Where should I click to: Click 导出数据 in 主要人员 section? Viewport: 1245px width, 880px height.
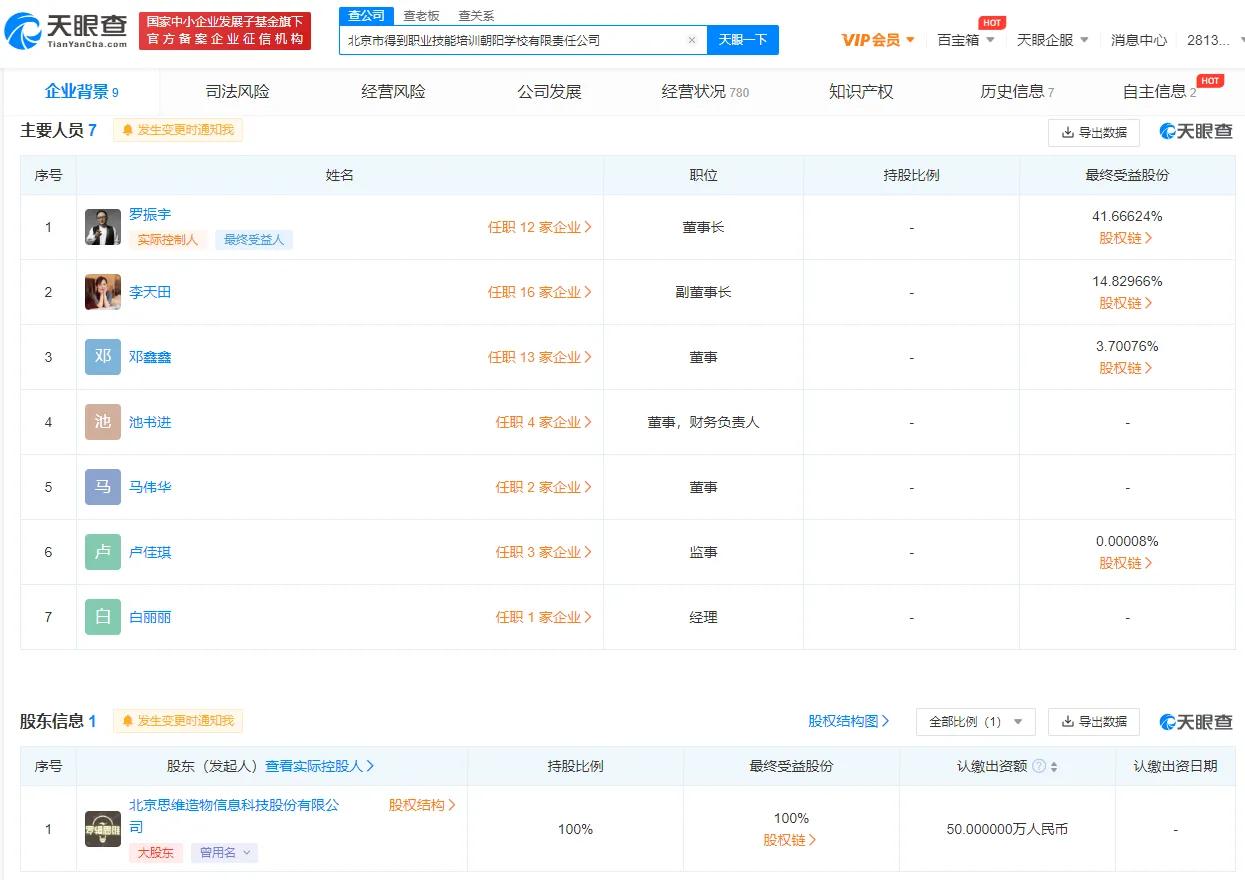(1094, 132)
